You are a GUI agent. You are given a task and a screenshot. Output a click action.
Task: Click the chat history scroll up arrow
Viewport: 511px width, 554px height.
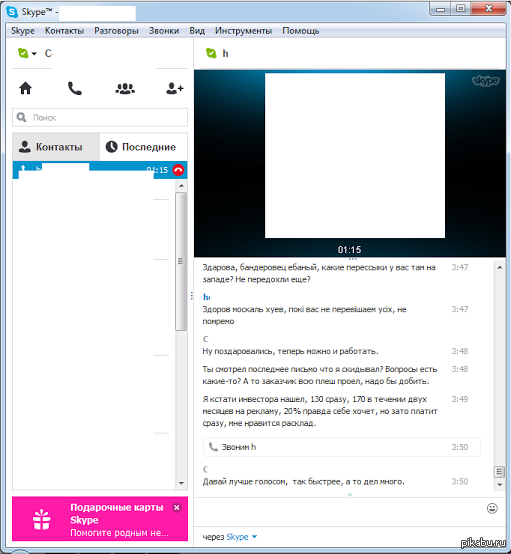[x=500, y=267]
